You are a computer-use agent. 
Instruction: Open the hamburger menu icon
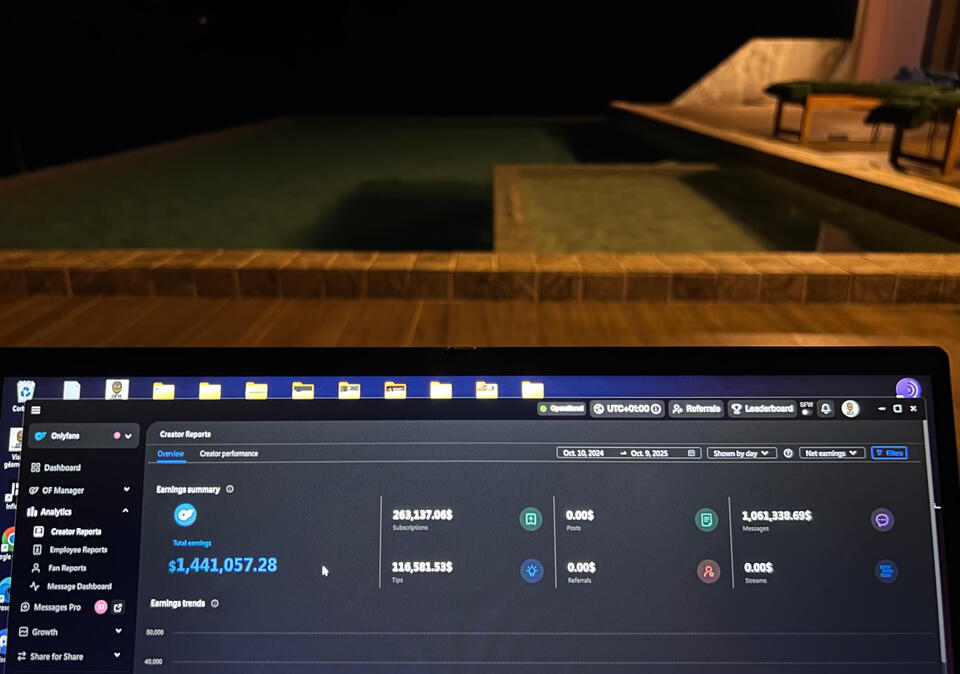pos(36,410)
